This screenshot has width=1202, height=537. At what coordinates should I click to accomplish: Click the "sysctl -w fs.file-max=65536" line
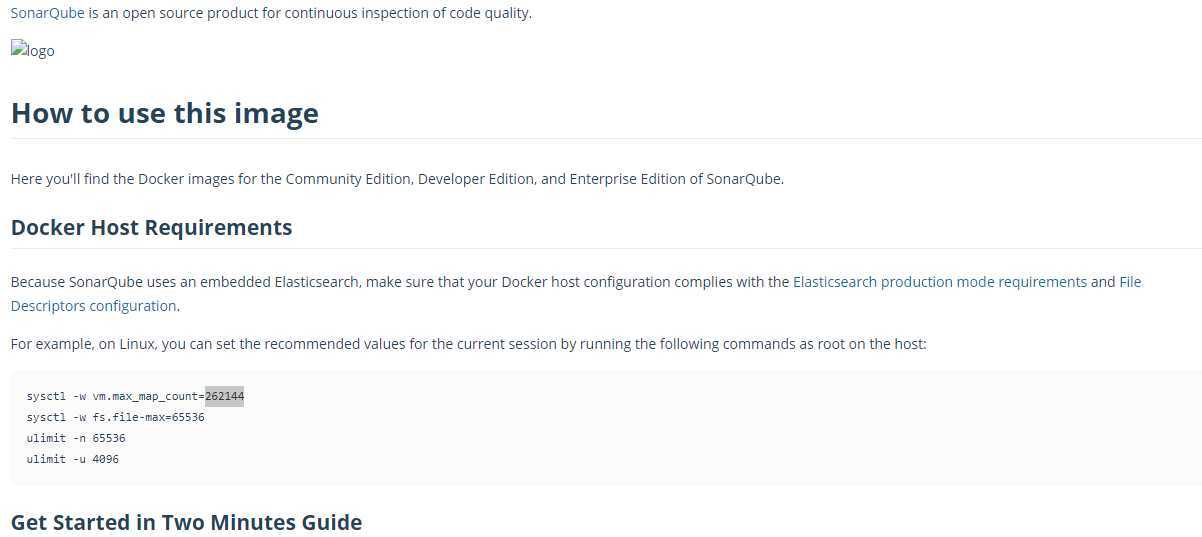pos(115,417)
